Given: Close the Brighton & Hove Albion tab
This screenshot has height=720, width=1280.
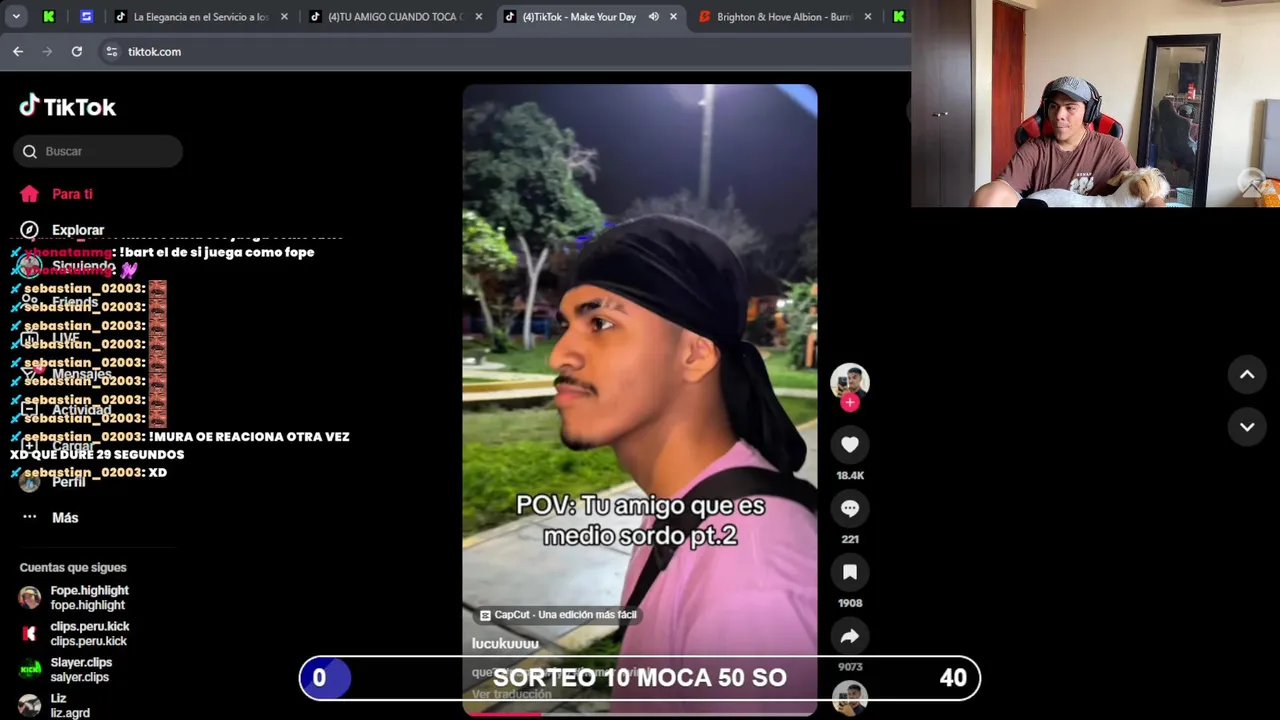Looking at the screenshot, I should (867, 17).
